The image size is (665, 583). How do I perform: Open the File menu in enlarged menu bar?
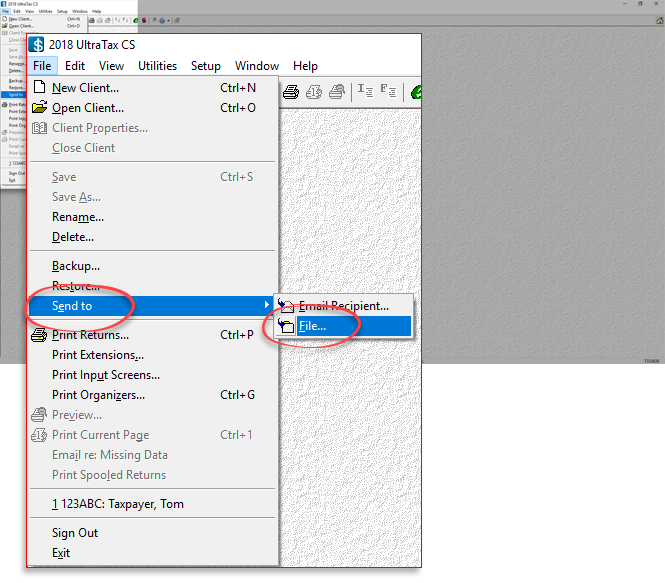coord(42,66)
